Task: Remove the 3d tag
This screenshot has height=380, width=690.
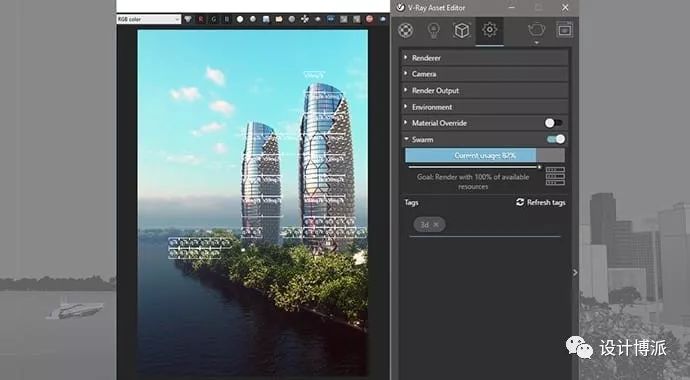Action: tap(436, 225)
